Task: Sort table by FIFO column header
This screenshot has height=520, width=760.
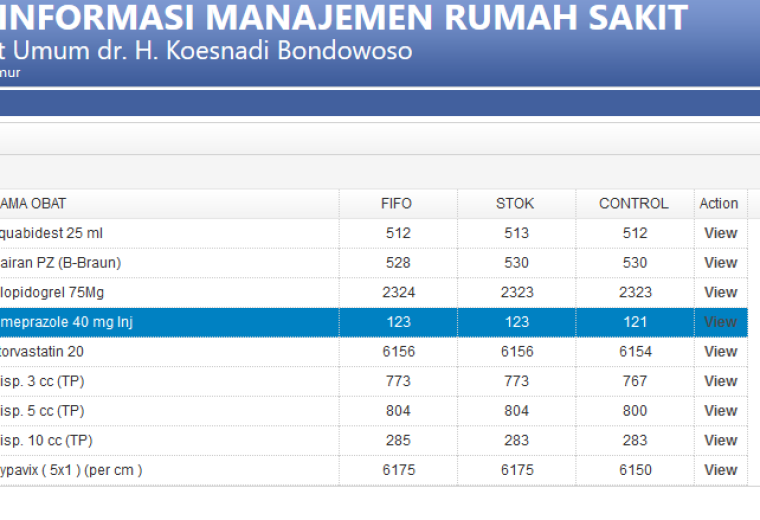Action: pyautogui.click(x=398, y=204)
